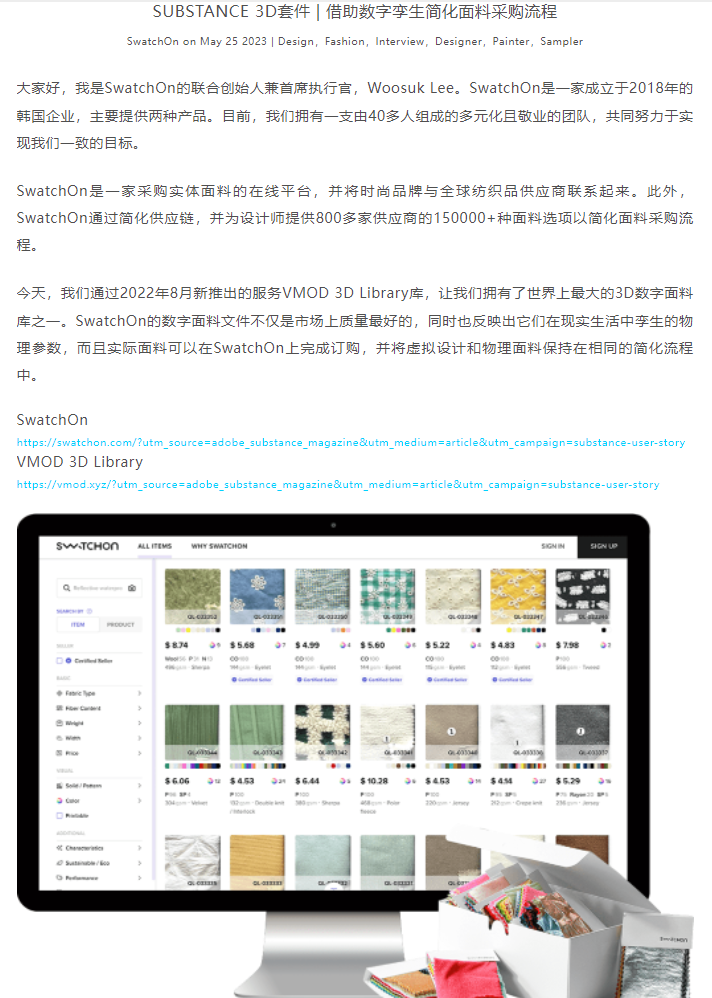
Task: Expand the Characteristics chevron
Action: 139,848
